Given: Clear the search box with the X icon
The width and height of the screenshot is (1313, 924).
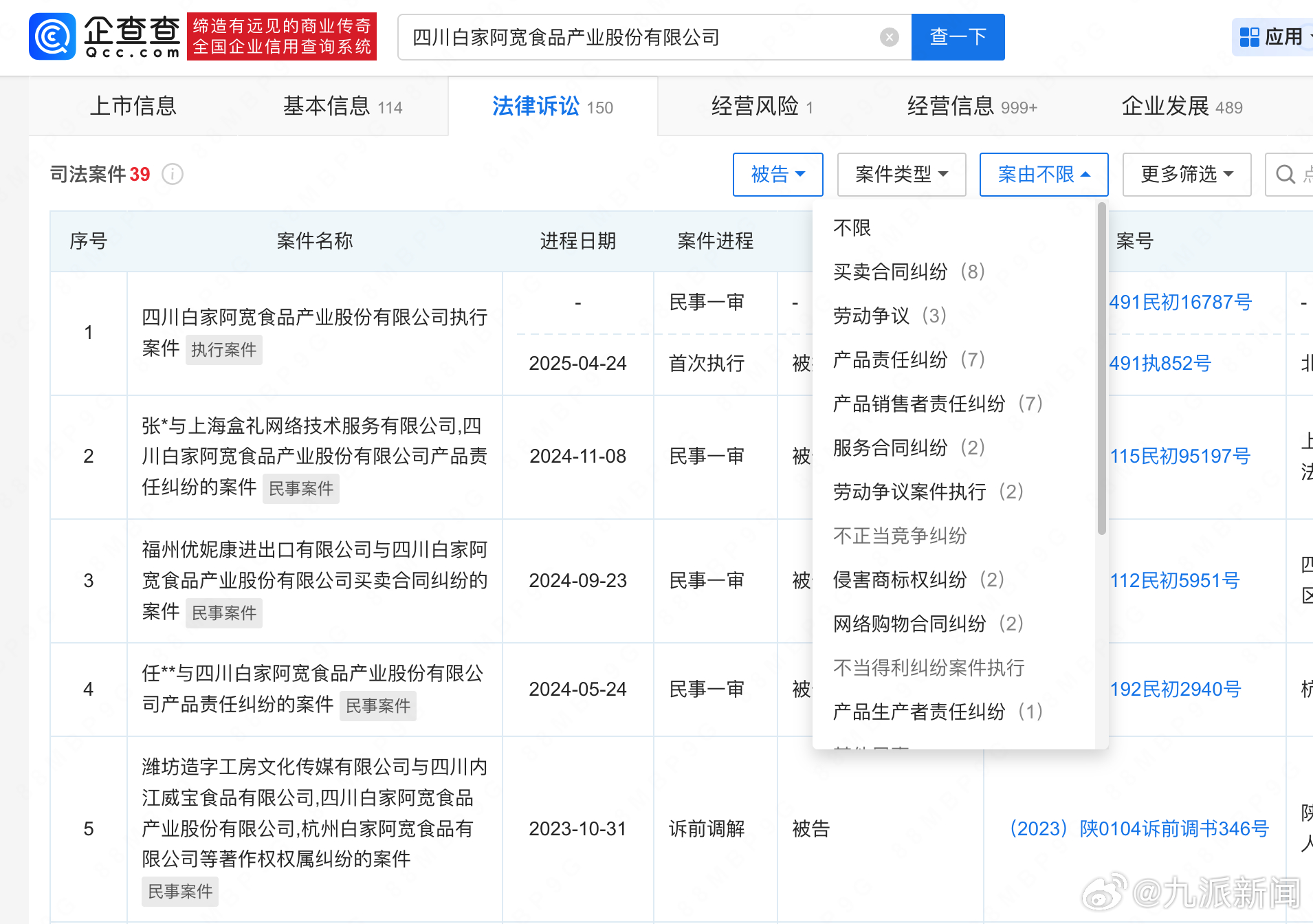Looking at the screenshot, I should click(x=889, y=37).
